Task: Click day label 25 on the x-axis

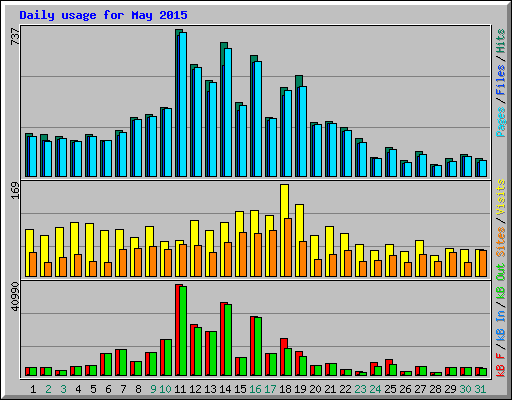Action: tap(390, 389)
